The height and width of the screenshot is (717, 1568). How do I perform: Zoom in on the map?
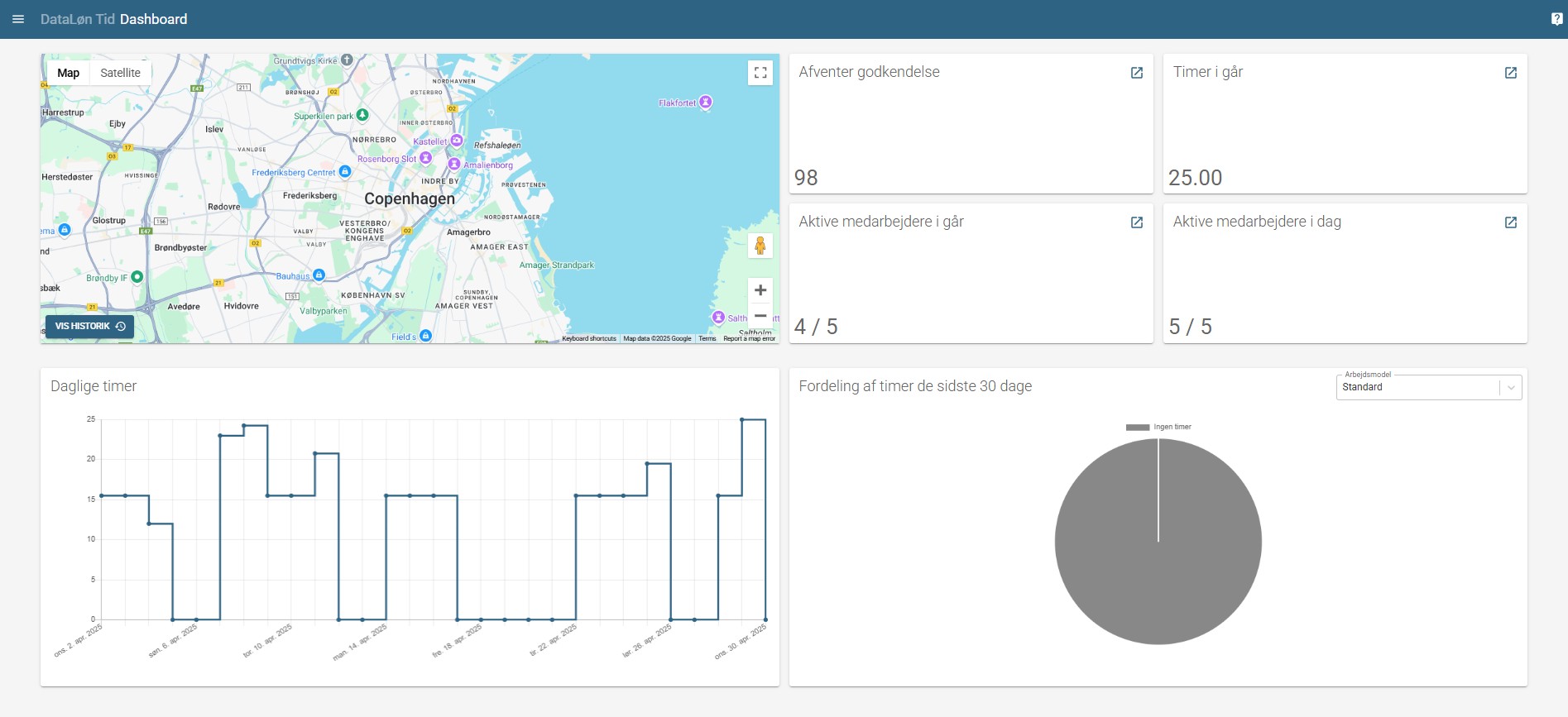click(x=760, y=290)
